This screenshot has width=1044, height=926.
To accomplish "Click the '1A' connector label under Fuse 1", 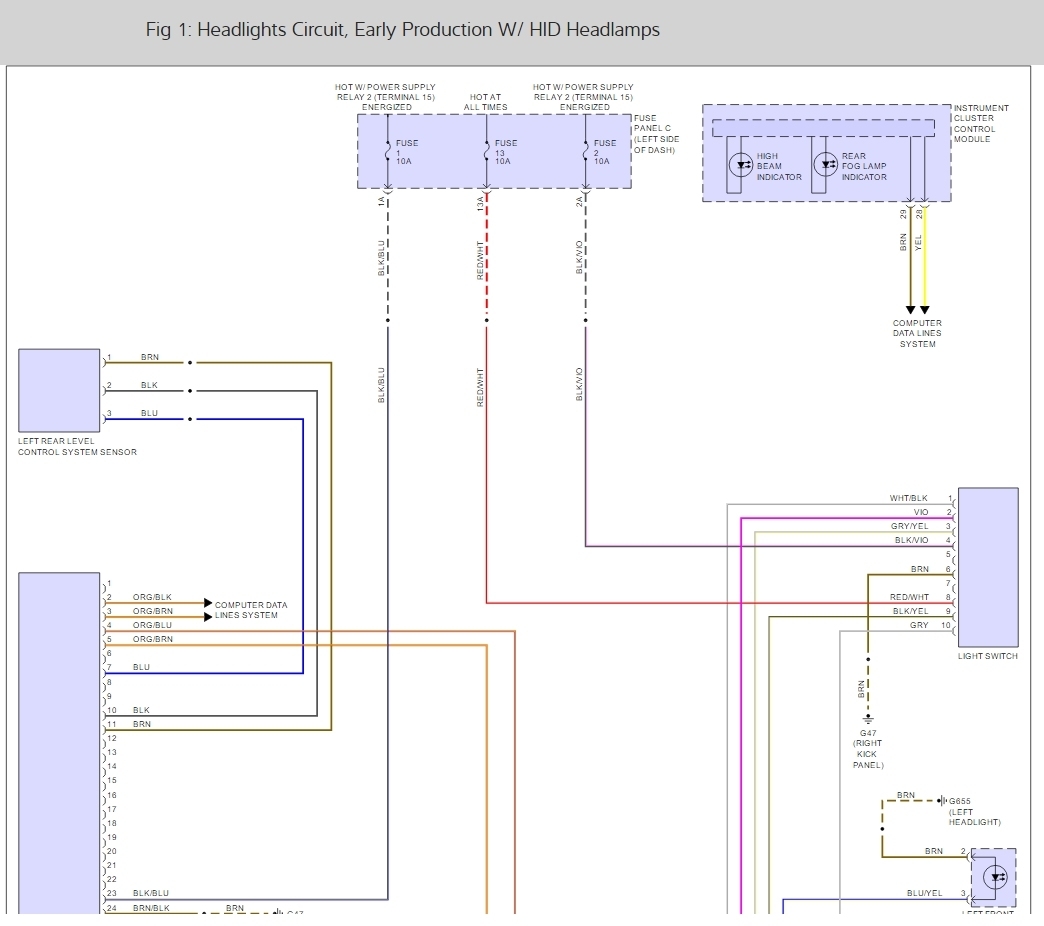I will 382,201.
